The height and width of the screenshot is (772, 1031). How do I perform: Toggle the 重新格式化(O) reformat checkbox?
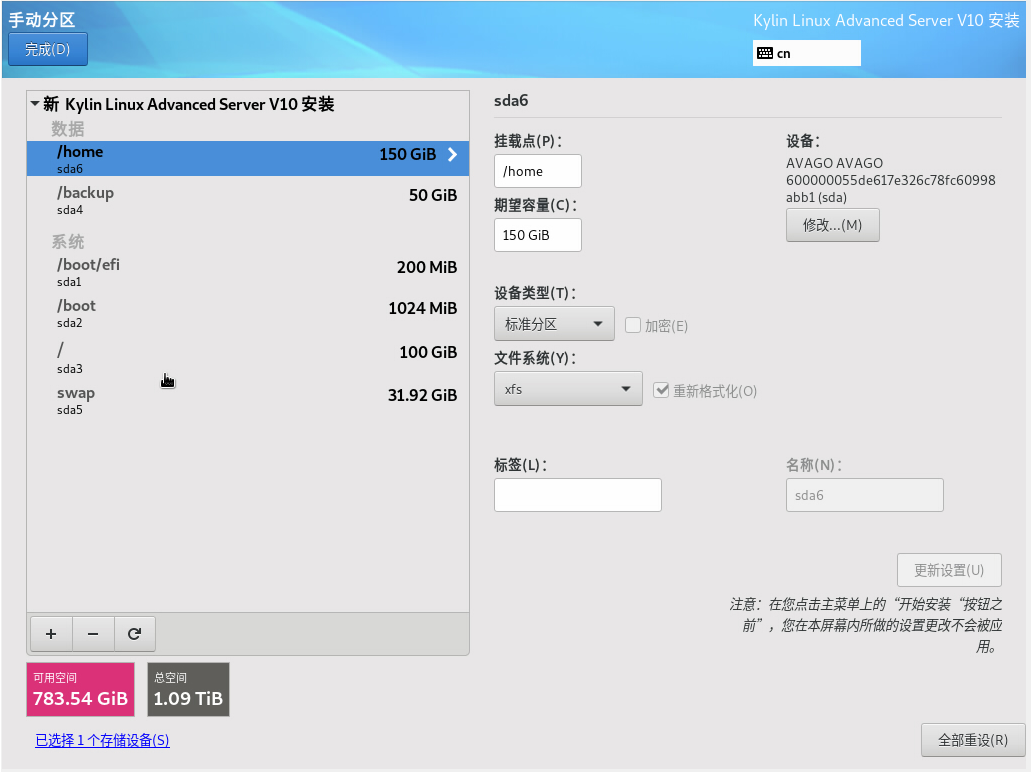[661, 390]
